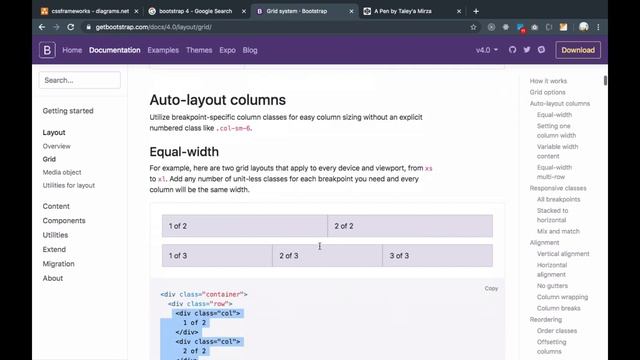Open the Bootstrap GitHub icon link
This screenshot has height=360, width=640.
(x=512, y=50)
